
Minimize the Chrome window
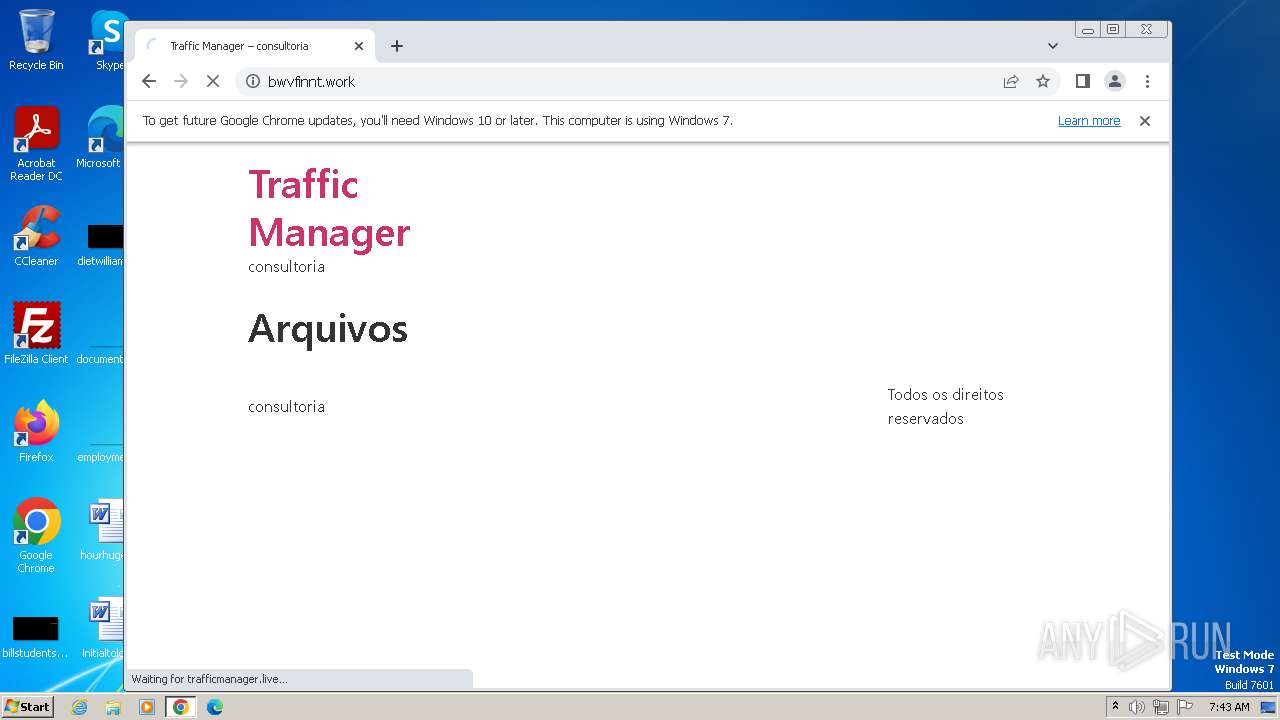(1088, 30)
